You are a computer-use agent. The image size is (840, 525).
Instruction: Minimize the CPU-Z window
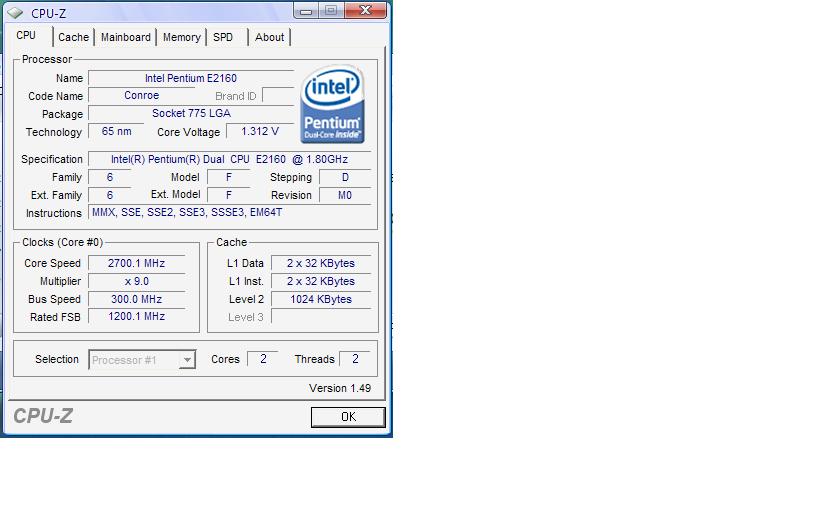tap(306, 11)
